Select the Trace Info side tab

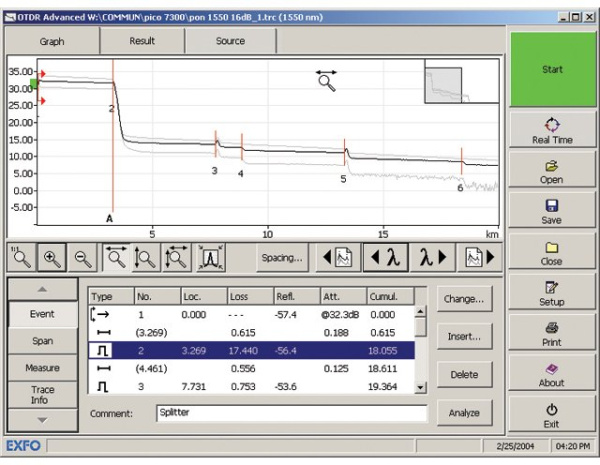point(42,395)
